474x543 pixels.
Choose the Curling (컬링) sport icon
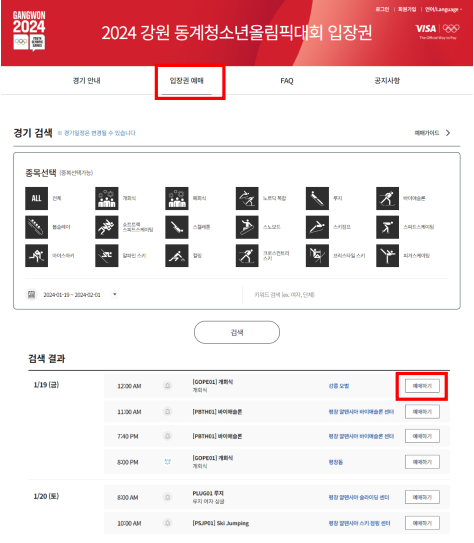click(x=177, y=256)
